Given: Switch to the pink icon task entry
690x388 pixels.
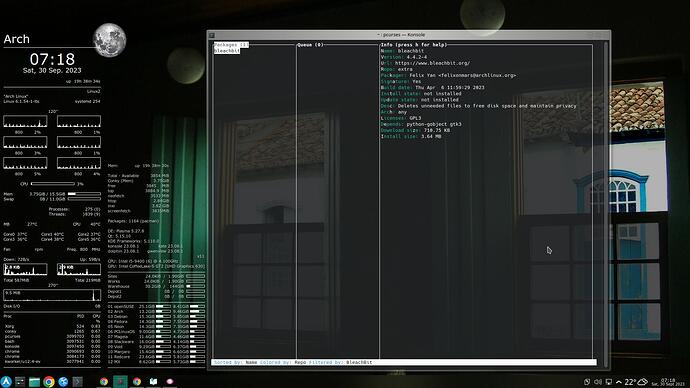Looking at the screenshot, I should point(170,381).
